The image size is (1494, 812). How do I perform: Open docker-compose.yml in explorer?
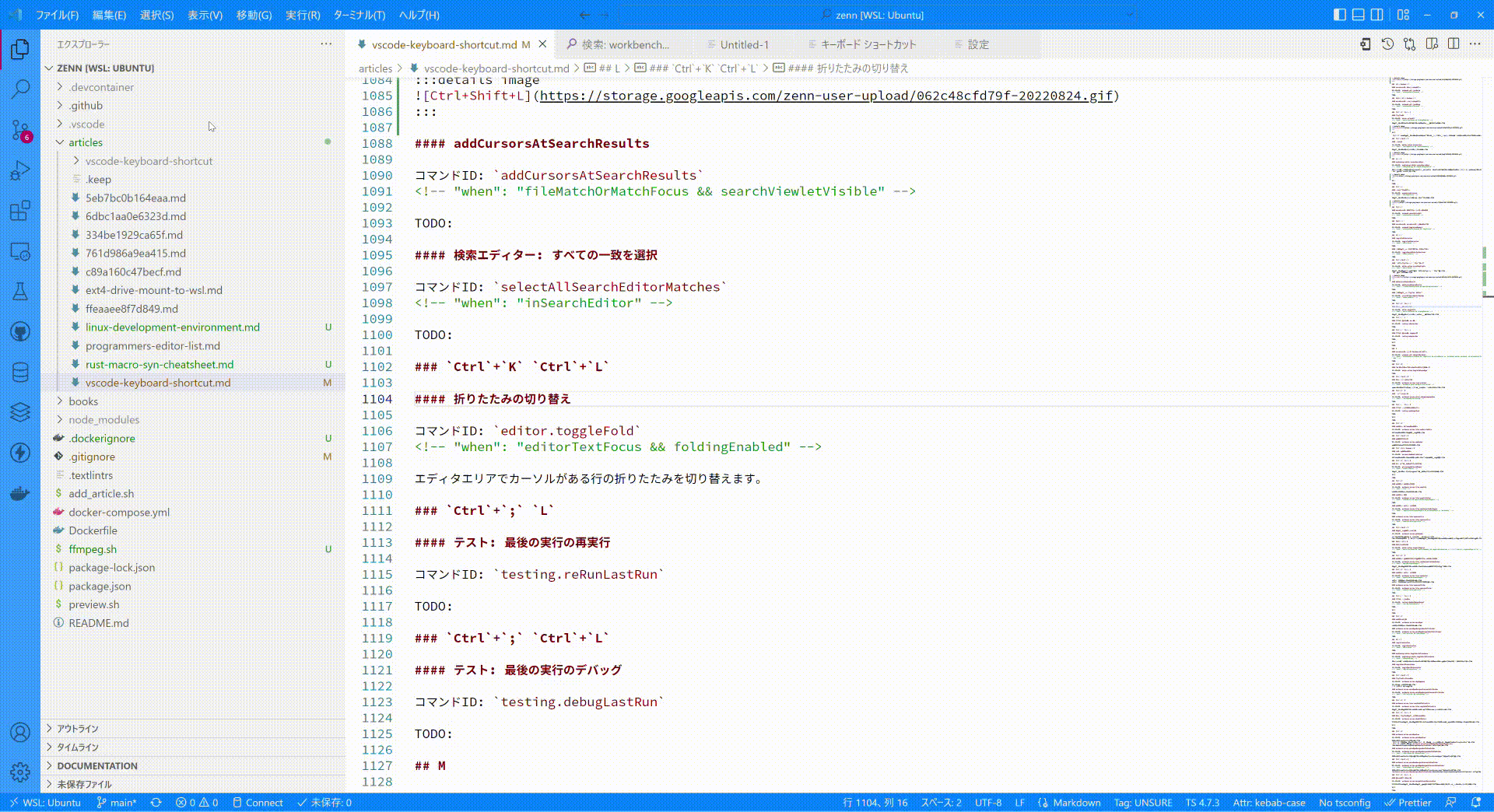[119, 513]
